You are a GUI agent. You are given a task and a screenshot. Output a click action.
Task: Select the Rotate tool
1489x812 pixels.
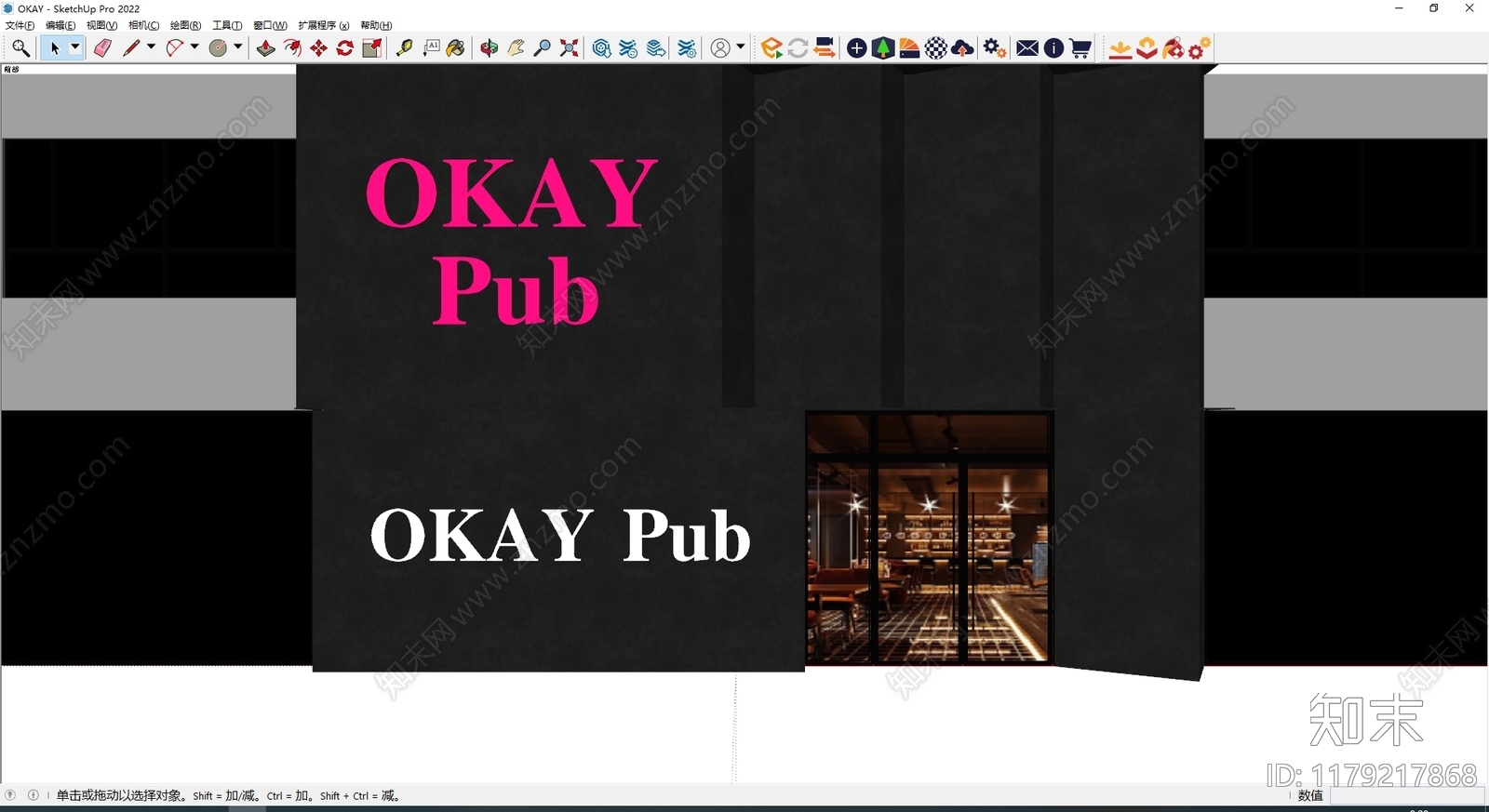point(345,48)
